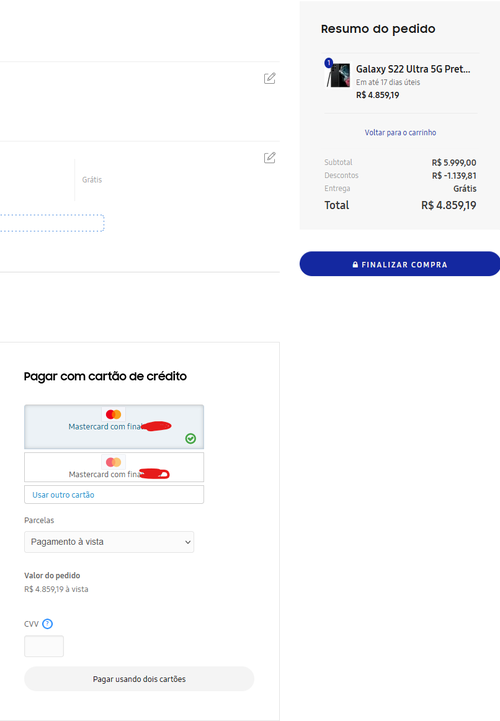Viewport: 500px width, 721px height.
Task: Click the padlock icon on Finalizar Compra
Action: pos(355,264)
